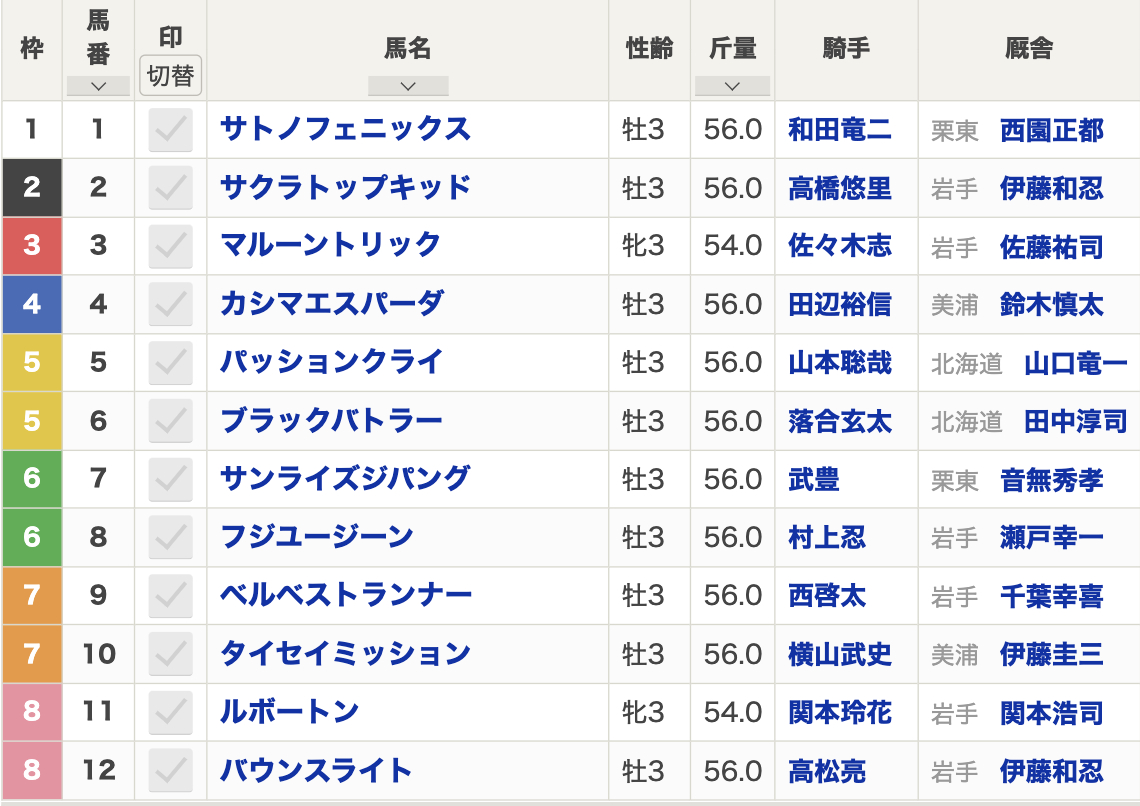This screenshot has height=806, width=1140.
Task: Select trainer 音無秀孝 link
Action: (1052, 480)
